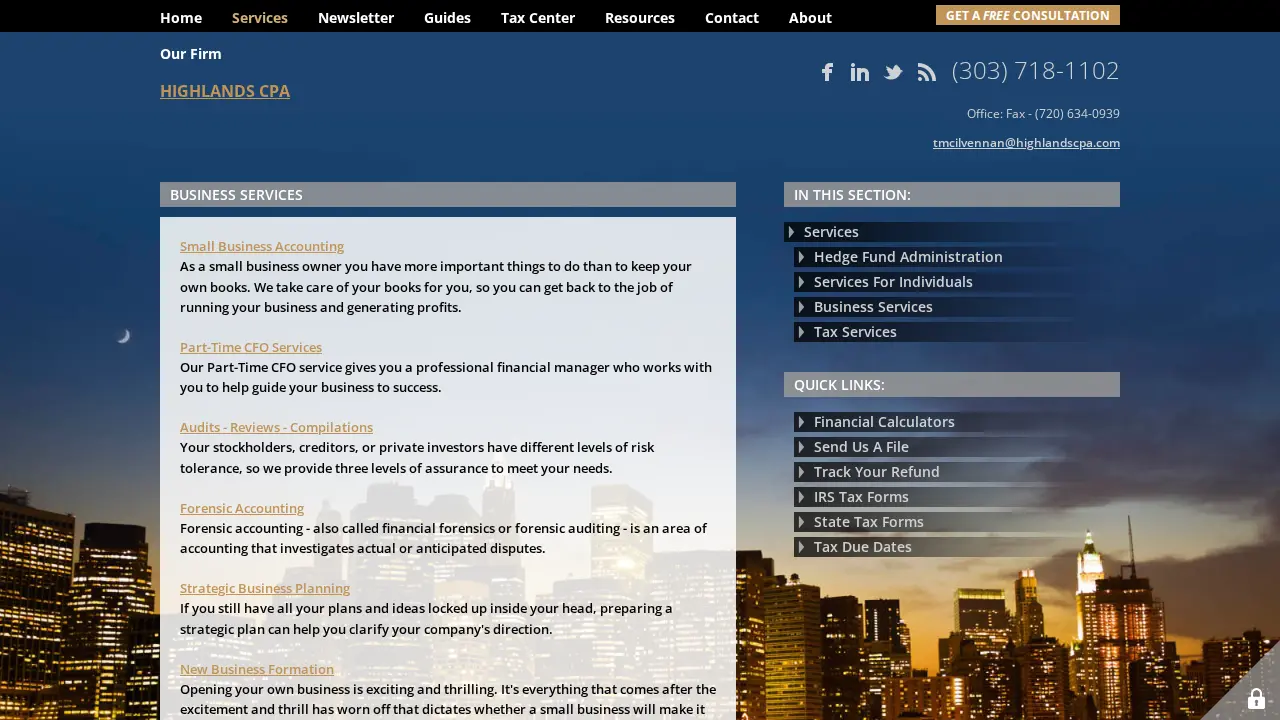Click the Our Firm text
The width and height of the screenshot is (1280, 720).
pyautogui.click(x=191, y=53)
